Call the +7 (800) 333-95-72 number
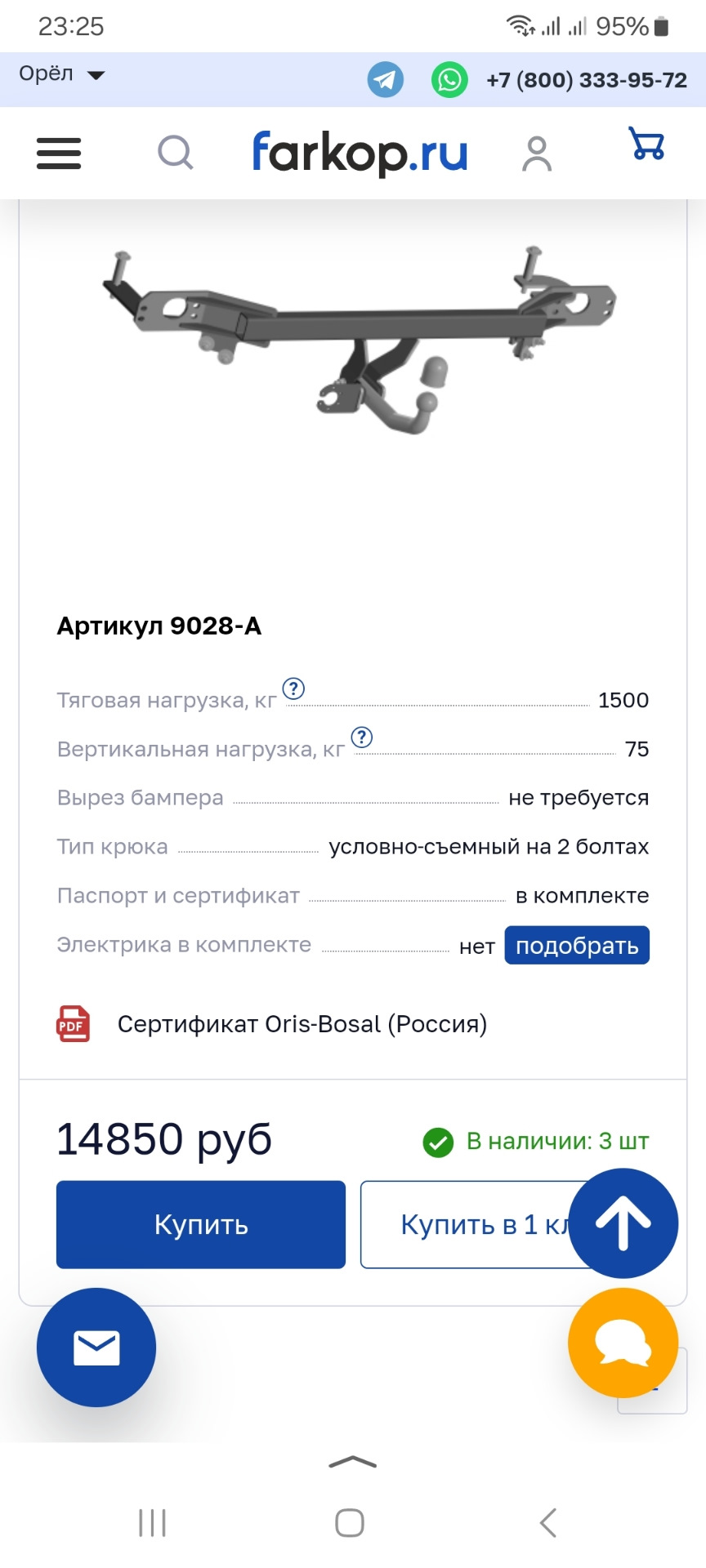This screenshot has width=706, height=1568. click(x=586, y=80)
